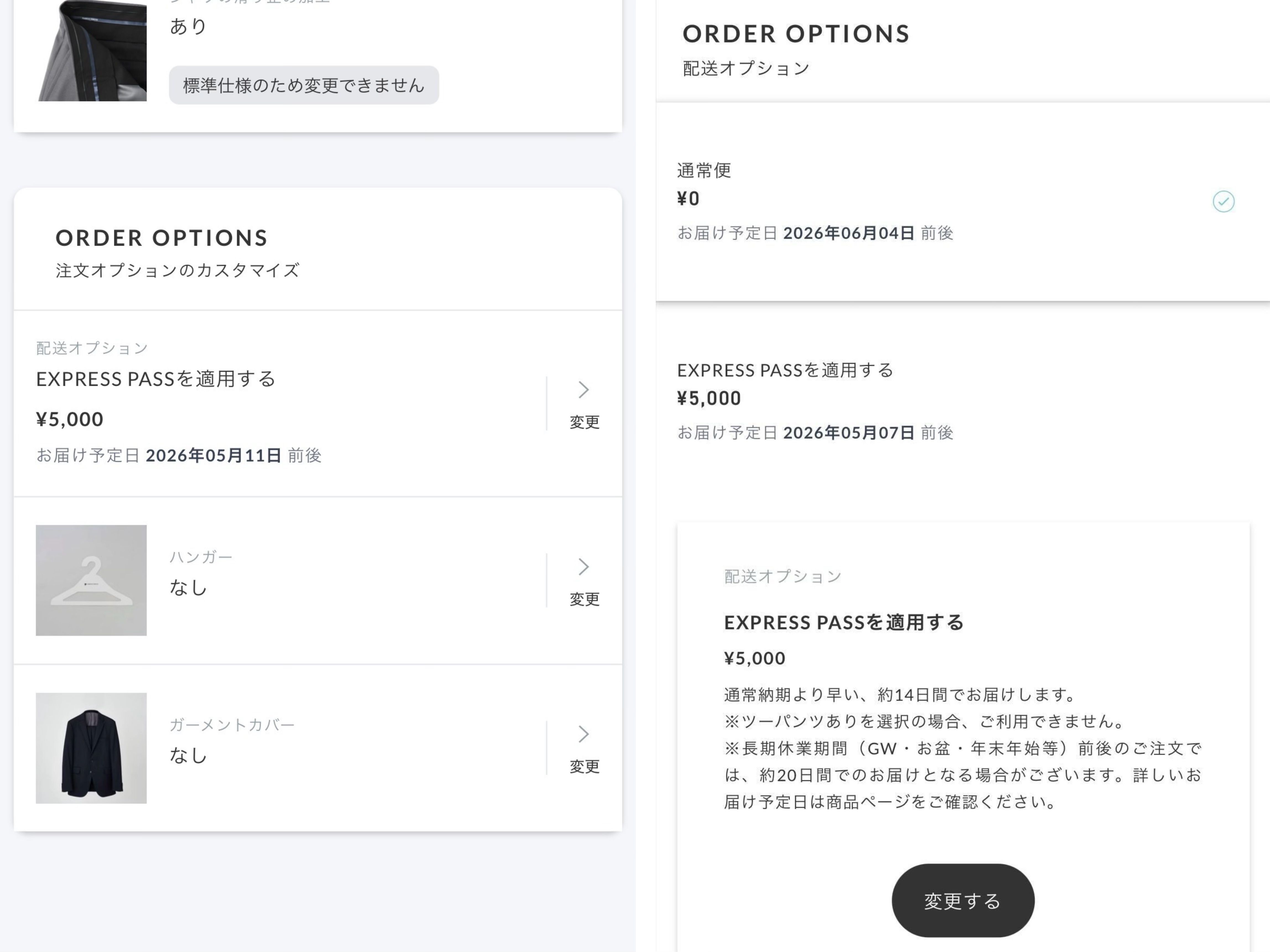The width and height of the screenshot is (1270, 952).
Task: Click the teal checkmark icon for 通常便
Action: pos(1223,201)
